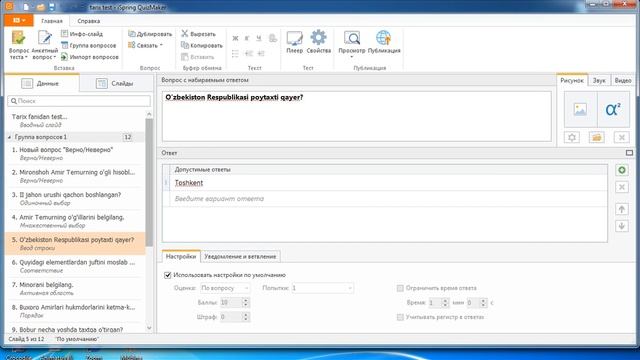Duplicate question with Дублировать
This screenshot has height=360, width=640.
(150, 34)
